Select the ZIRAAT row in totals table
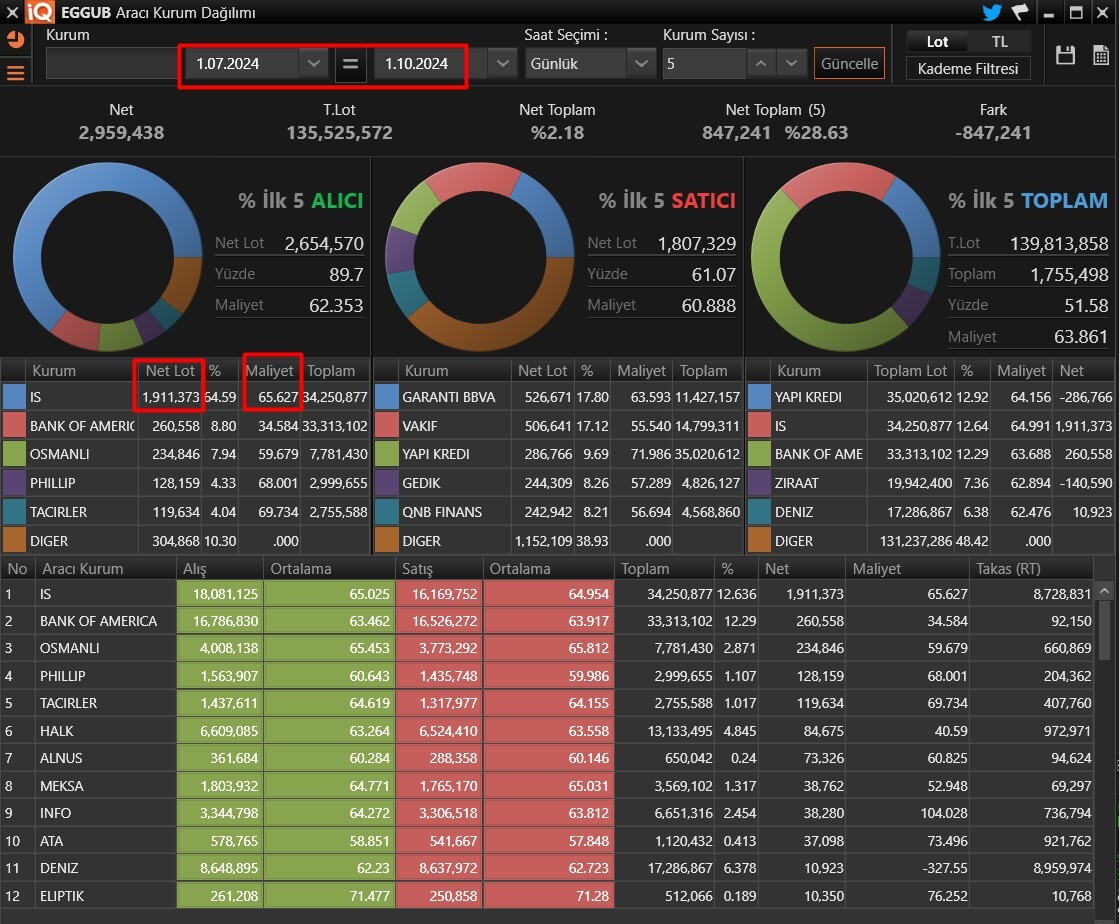Viewport: 1119px width, 924px height. [x=931, y=483]
